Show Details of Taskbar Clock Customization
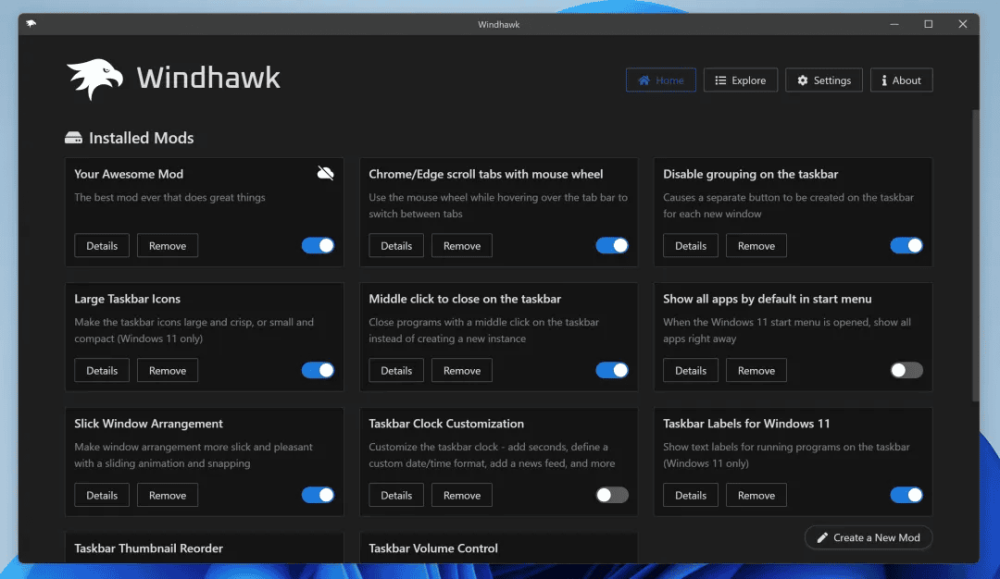1000x579 pixels. tap(396, 495)
